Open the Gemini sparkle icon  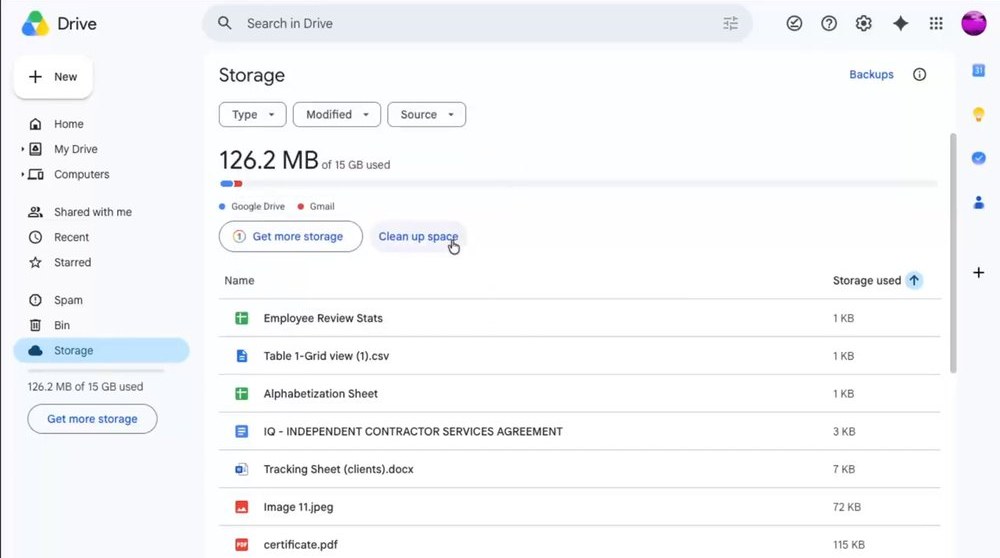(x=900, y=24)
